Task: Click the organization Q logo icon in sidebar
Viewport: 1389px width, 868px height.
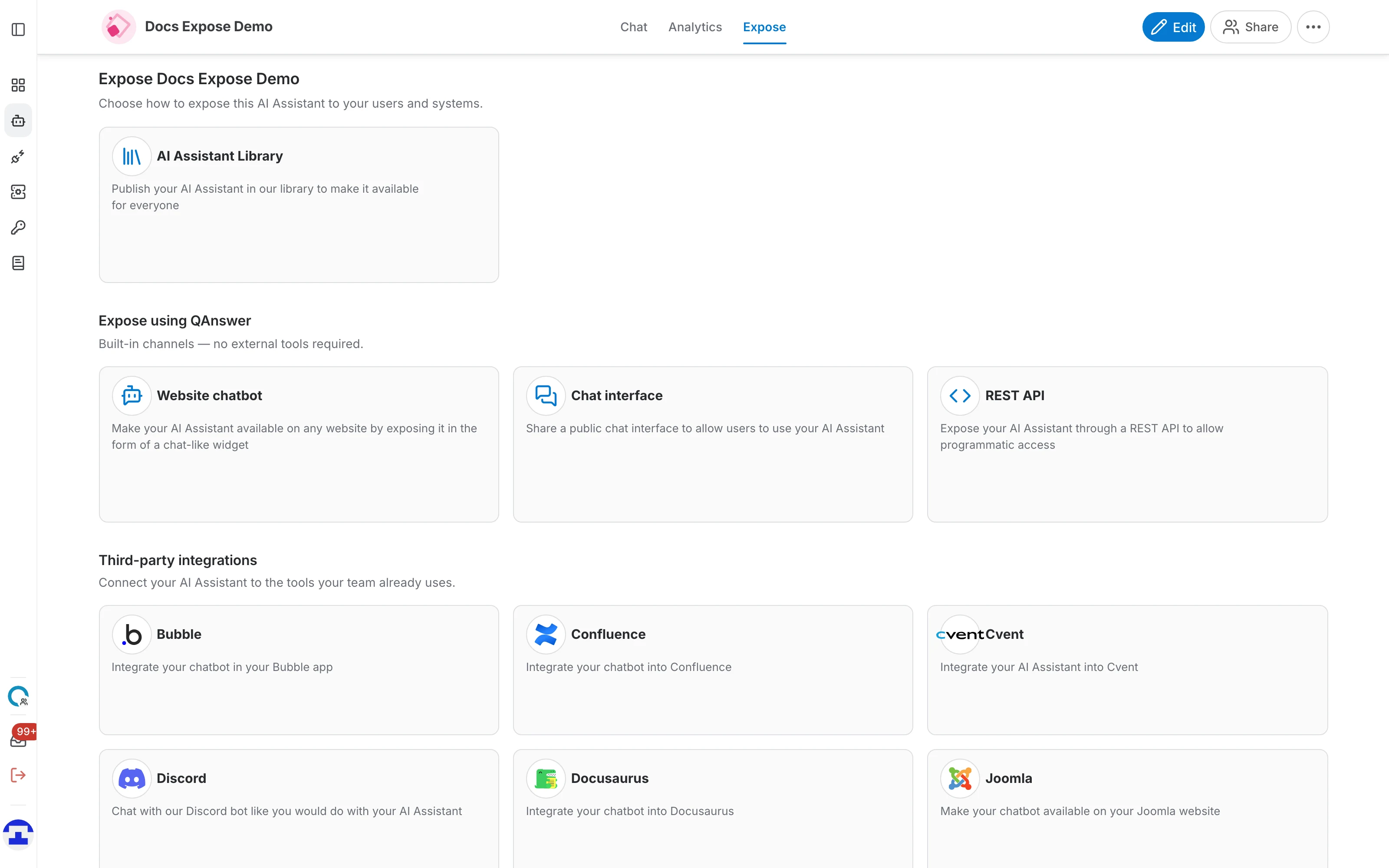Action: click(x=18, y=696)
